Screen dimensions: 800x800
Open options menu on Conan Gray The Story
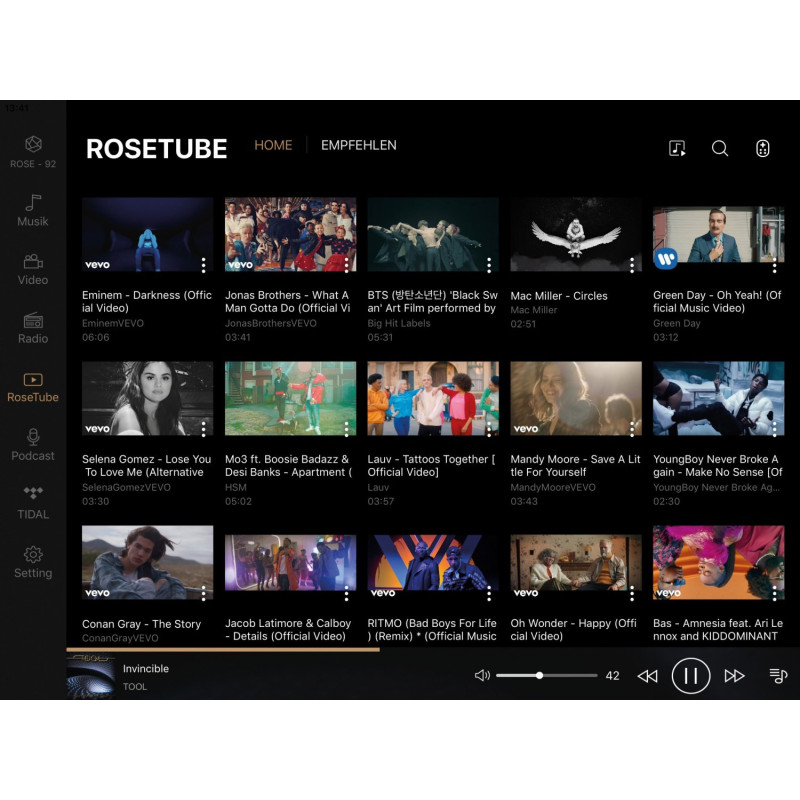pyautogui.click(x=204, y=593)
